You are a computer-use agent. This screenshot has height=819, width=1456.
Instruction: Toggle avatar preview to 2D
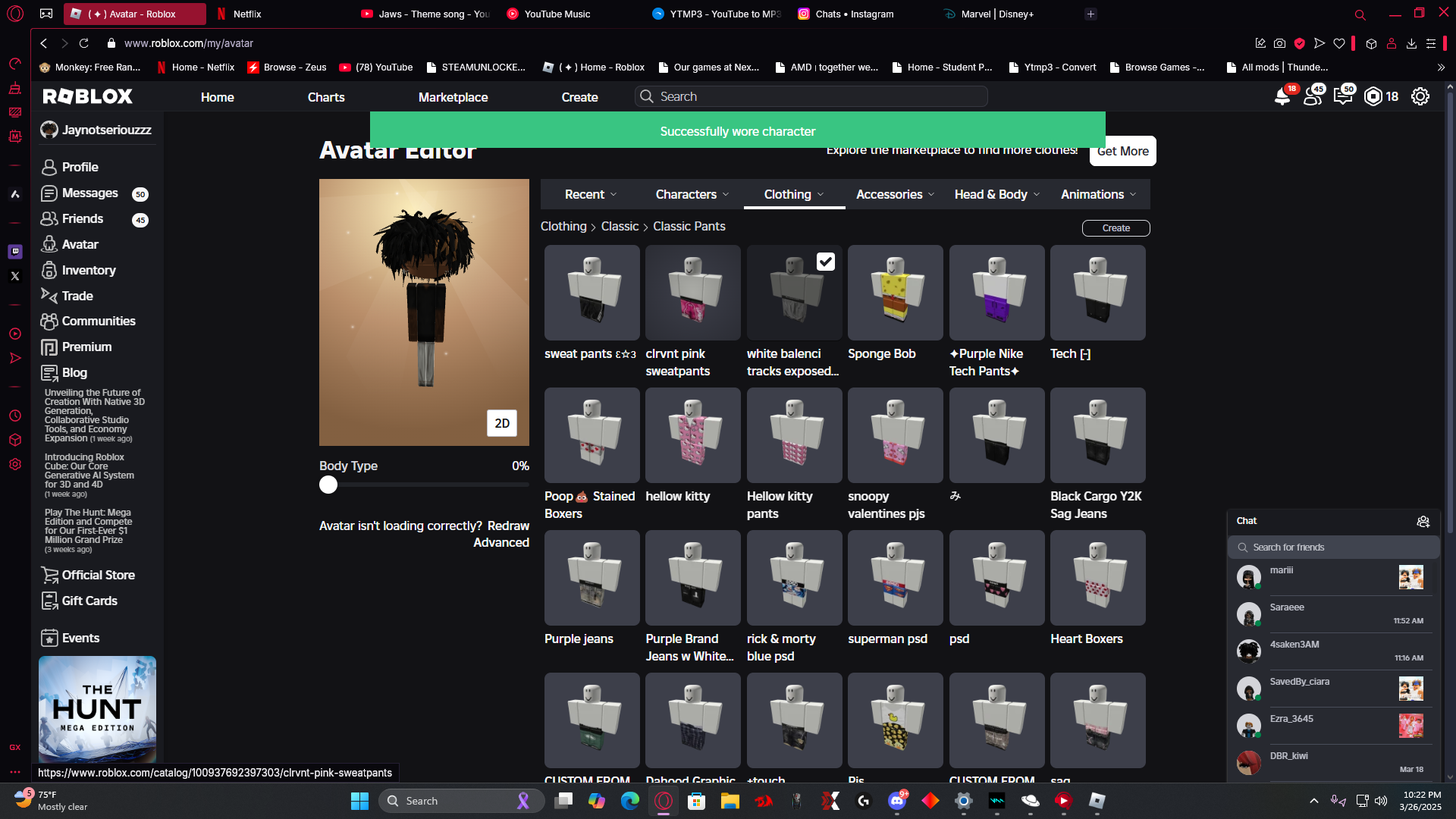pyautogui.click(x=501, y=423)
